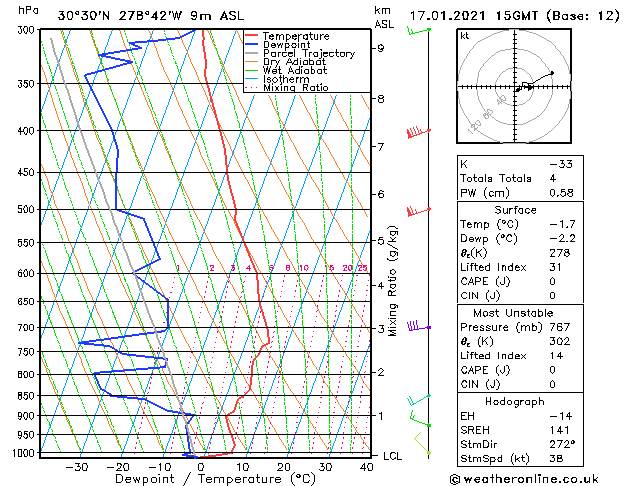
Task: Click the Surface Lifted Index value 31
Action: pos(555,267)
